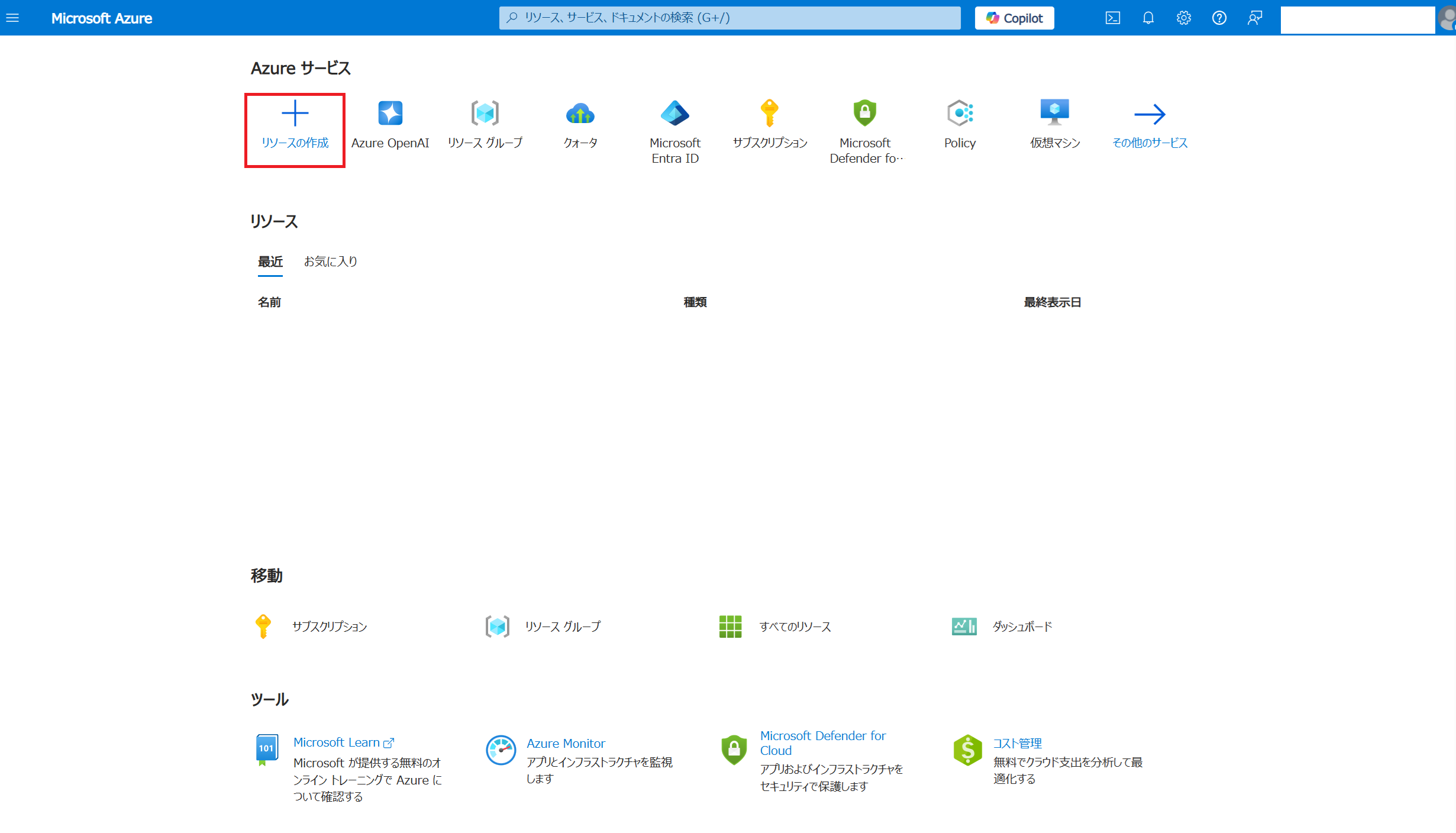Open the feedback icon in header
Viewport: 1456px width, 833px height.
(x=1254, y=18)
